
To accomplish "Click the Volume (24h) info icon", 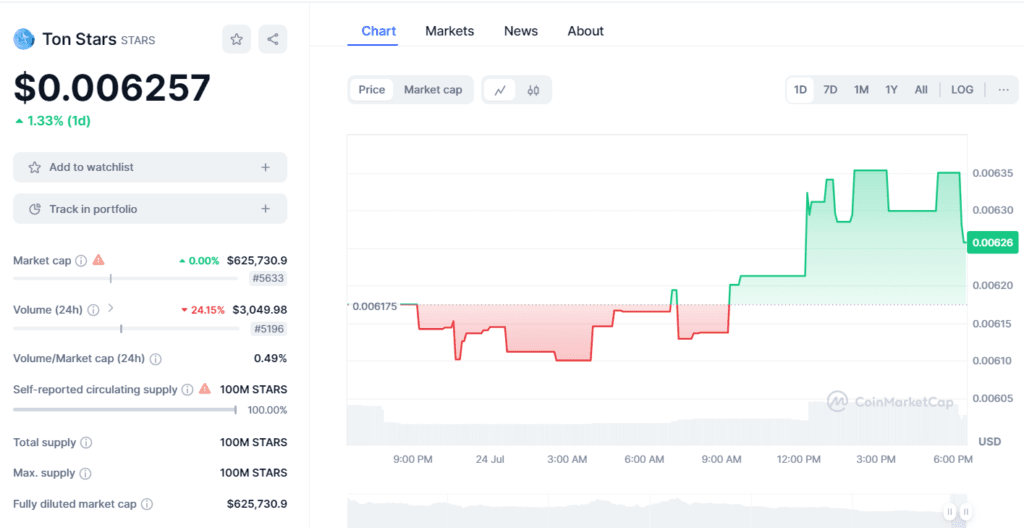I will [x=93, y=310].
